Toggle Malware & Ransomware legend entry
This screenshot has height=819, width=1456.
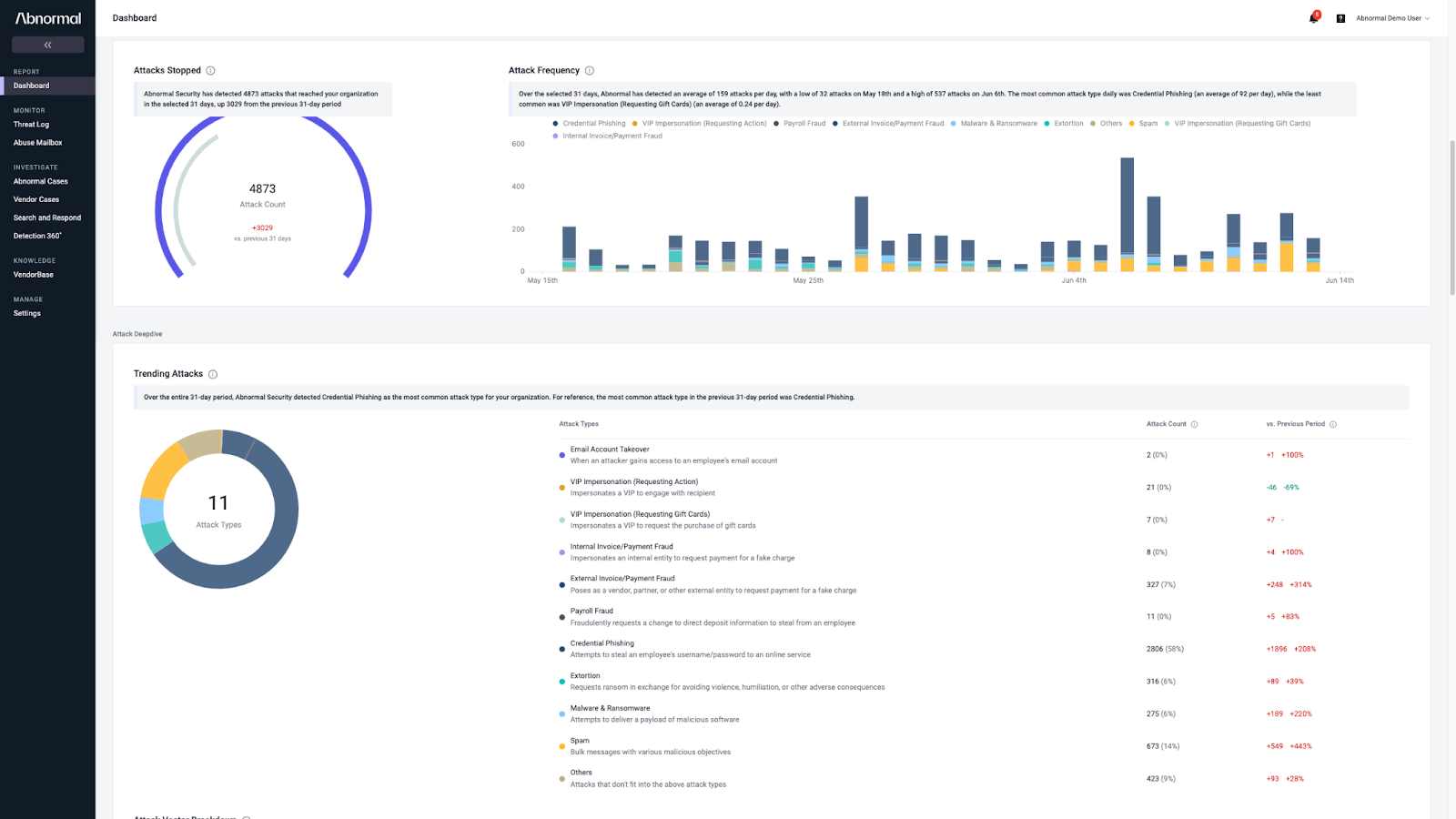point(994,124)
